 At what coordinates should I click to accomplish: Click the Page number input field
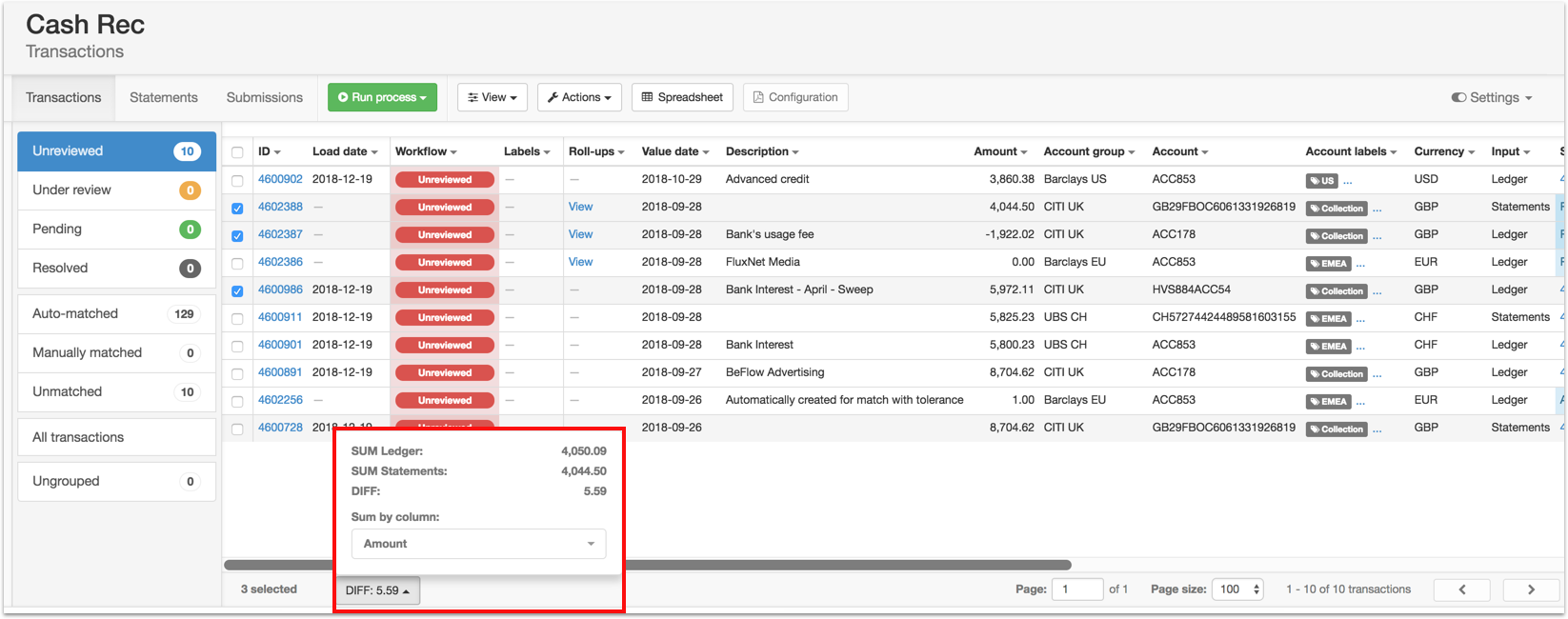tap(1077, 589)
